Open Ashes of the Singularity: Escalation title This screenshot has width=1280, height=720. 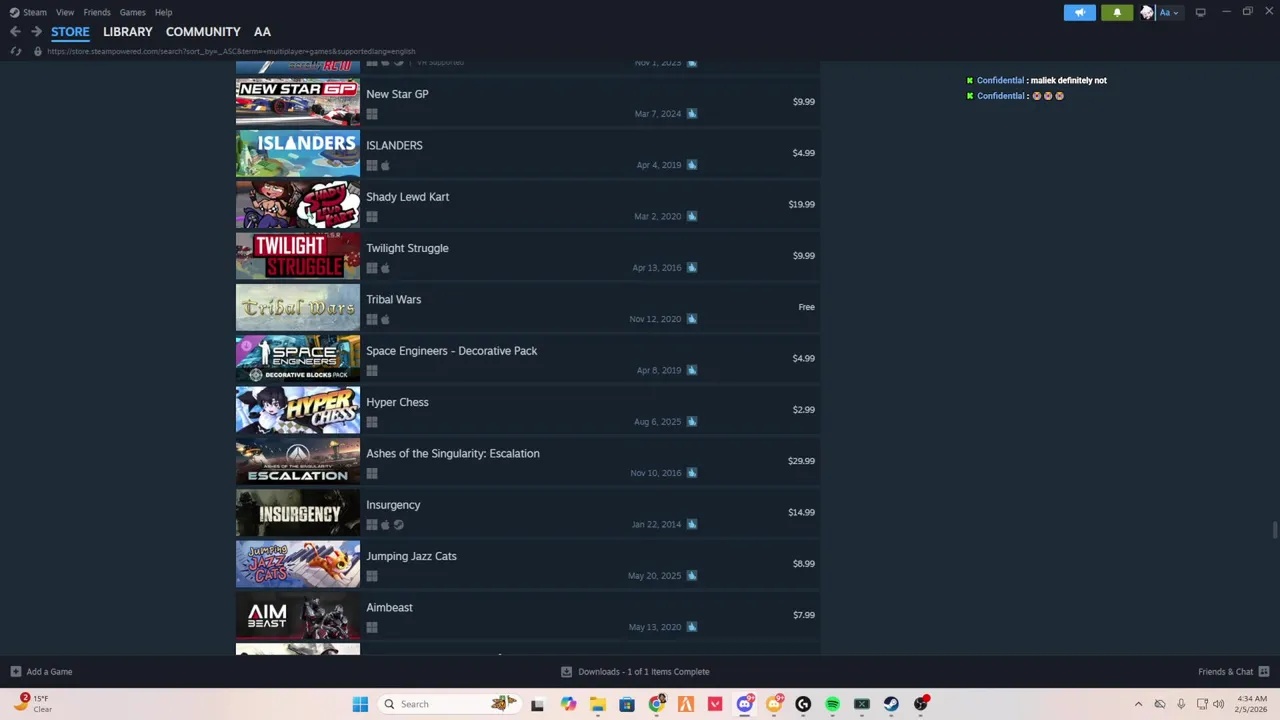point(452,453)
